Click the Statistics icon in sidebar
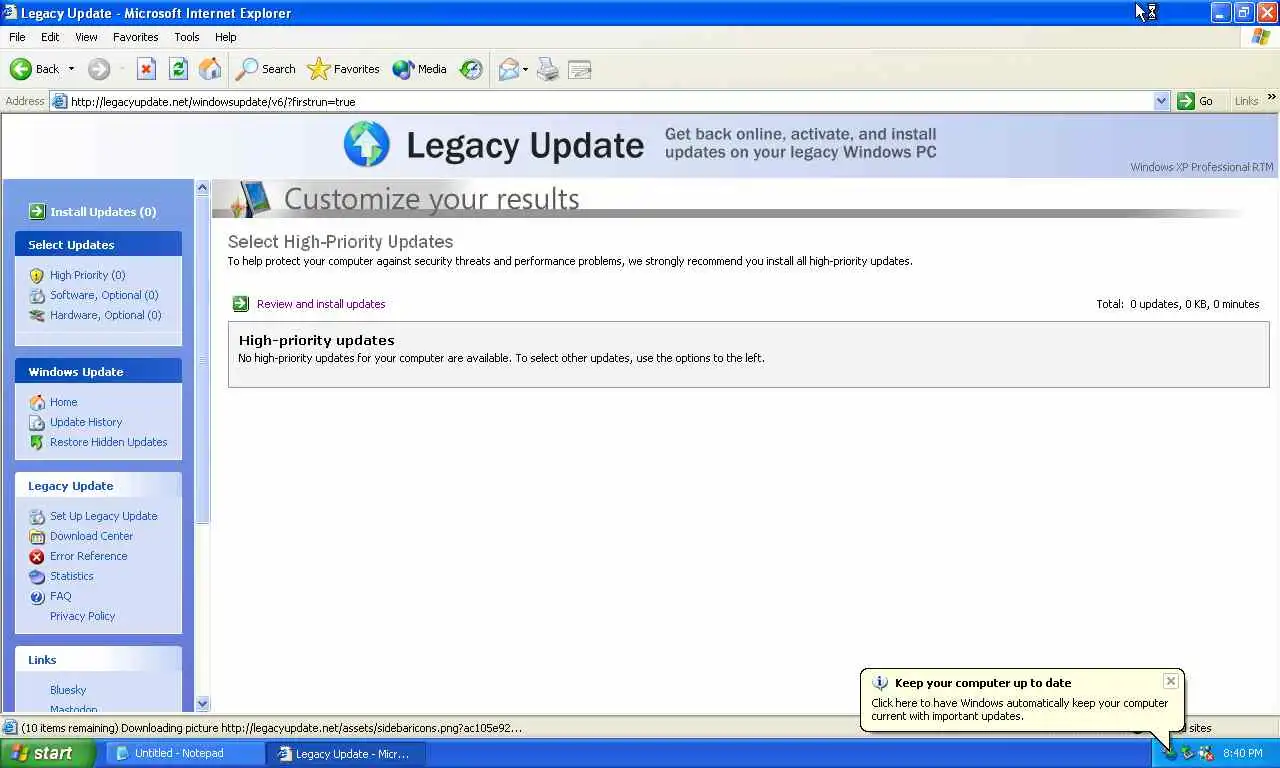 (x=37, y=576)
